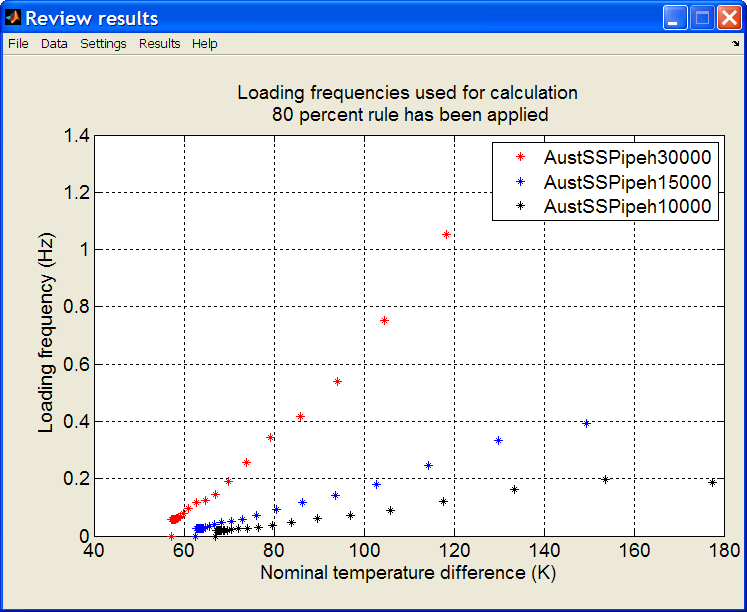The image size is (747, 612).
Task: Click the plot title 'Loading frequencies used for calculation'
Action: (x=408, y=92)
